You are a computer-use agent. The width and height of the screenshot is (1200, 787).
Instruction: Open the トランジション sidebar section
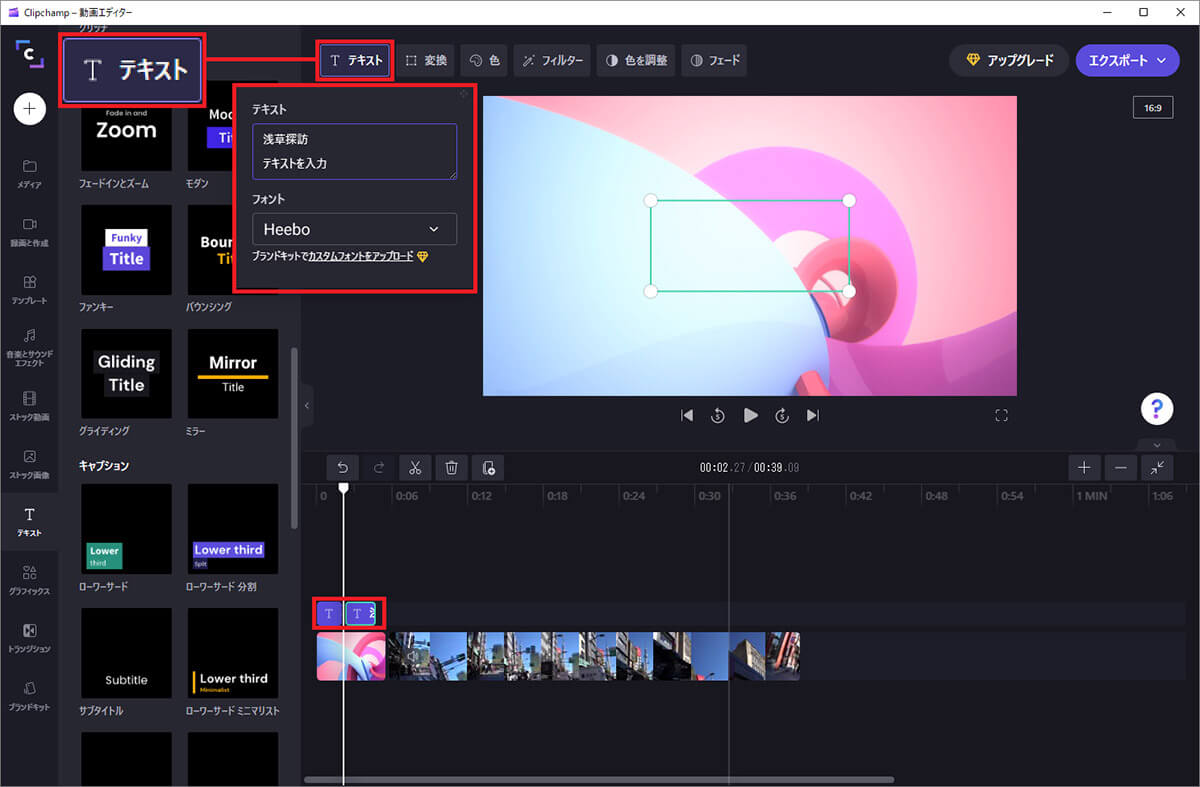pyautogui.click(x=29, y=638)
